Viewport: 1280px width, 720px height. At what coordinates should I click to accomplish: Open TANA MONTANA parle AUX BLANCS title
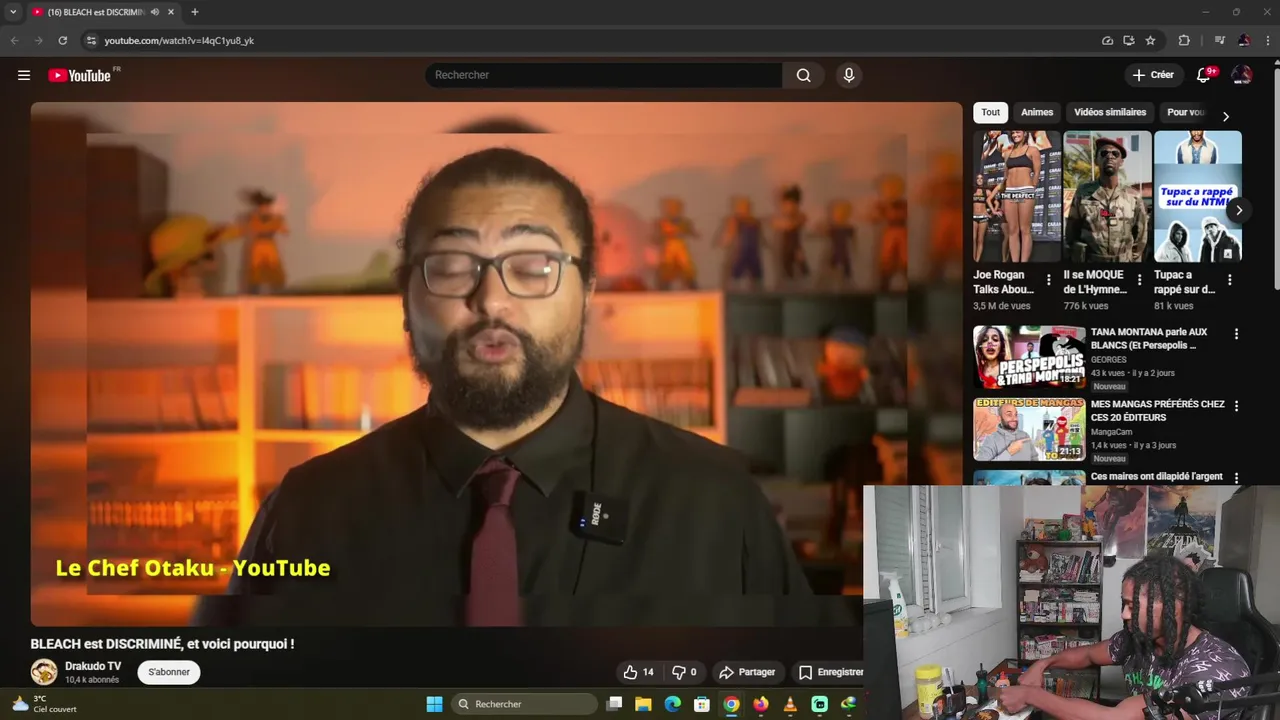pos(1149,338)
